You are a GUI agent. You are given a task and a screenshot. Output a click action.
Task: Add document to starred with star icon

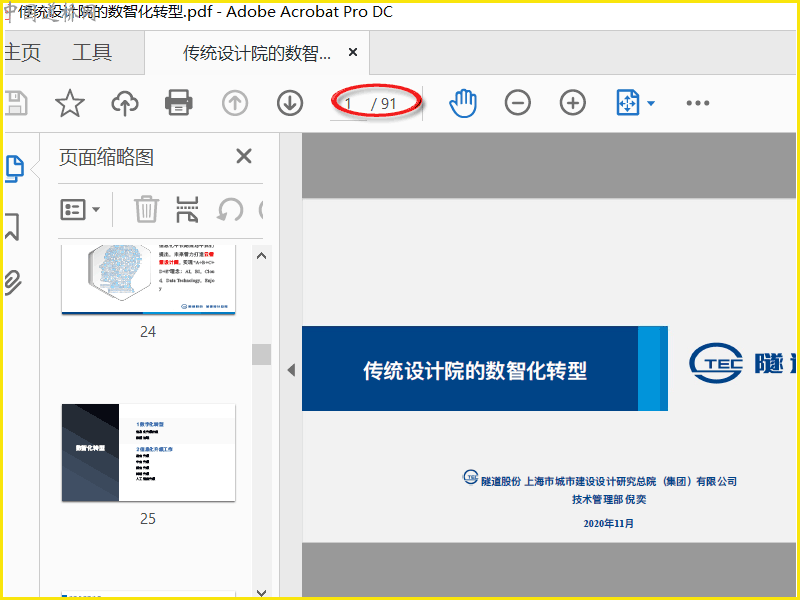tap(70, 103)
